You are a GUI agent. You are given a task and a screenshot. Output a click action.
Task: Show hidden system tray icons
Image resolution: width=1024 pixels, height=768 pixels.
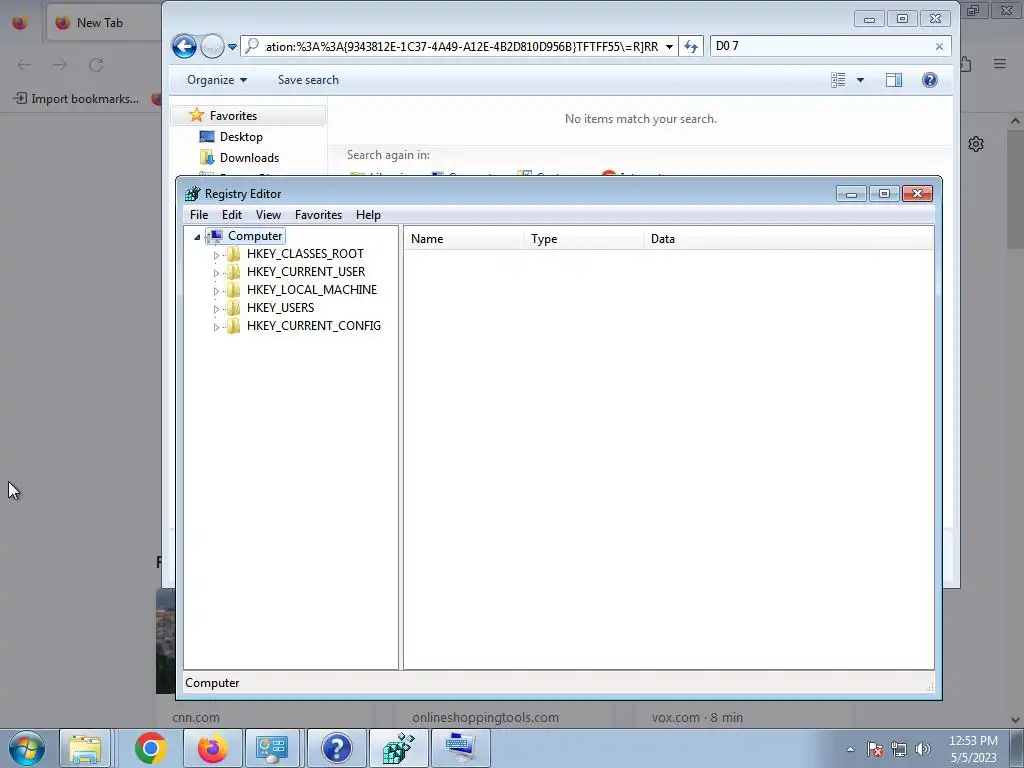tap(850, 749)
